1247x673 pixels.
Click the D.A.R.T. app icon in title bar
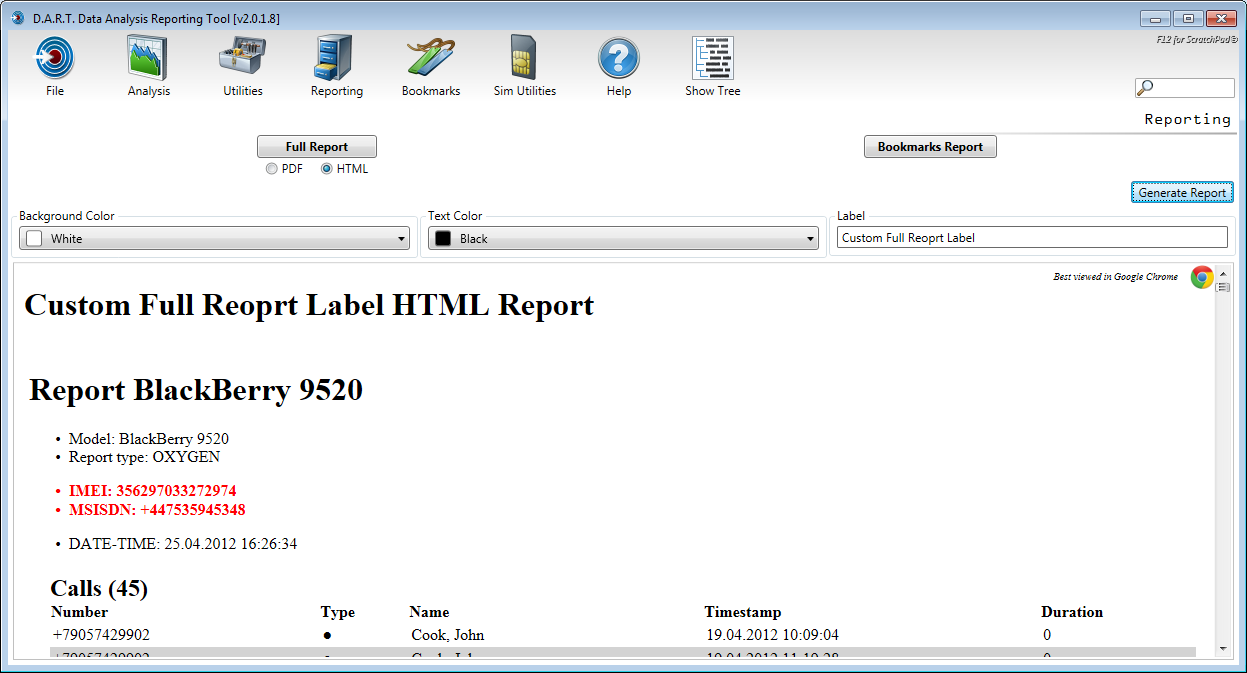coord(17,17)
